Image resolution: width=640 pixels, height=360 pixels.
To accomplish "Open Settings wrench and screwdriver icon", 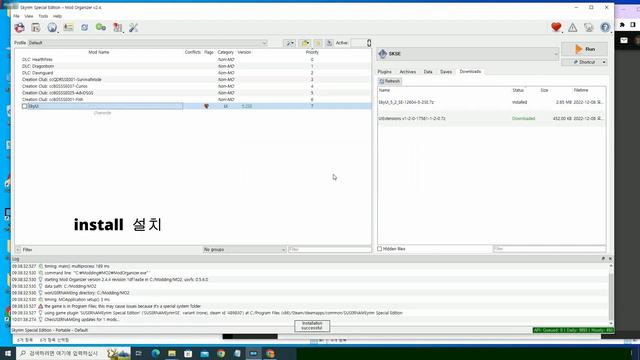I will pos(133,27).
